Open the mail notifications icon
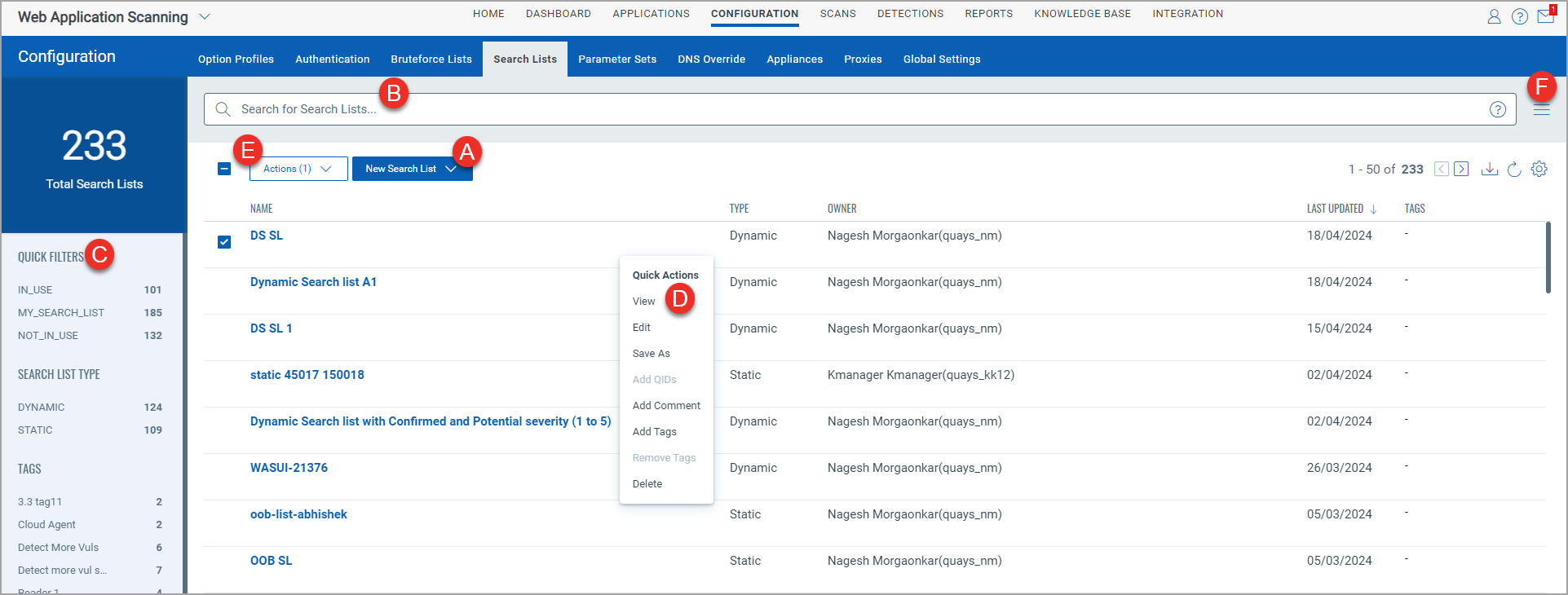1568x595 pixels. point(1546,15)
